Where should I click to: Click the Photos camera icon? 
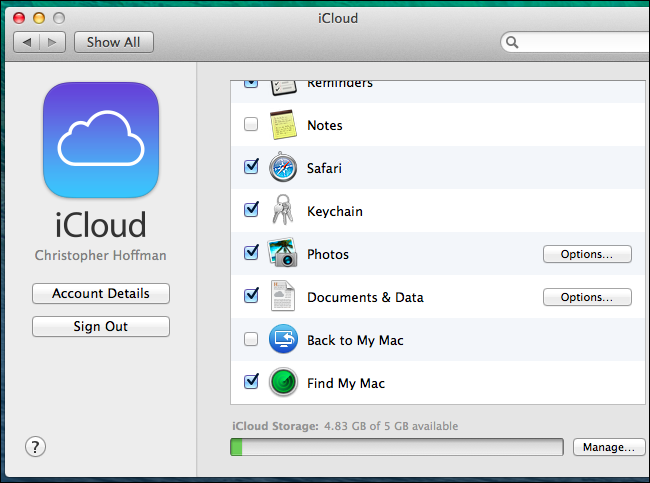(283, 252)
